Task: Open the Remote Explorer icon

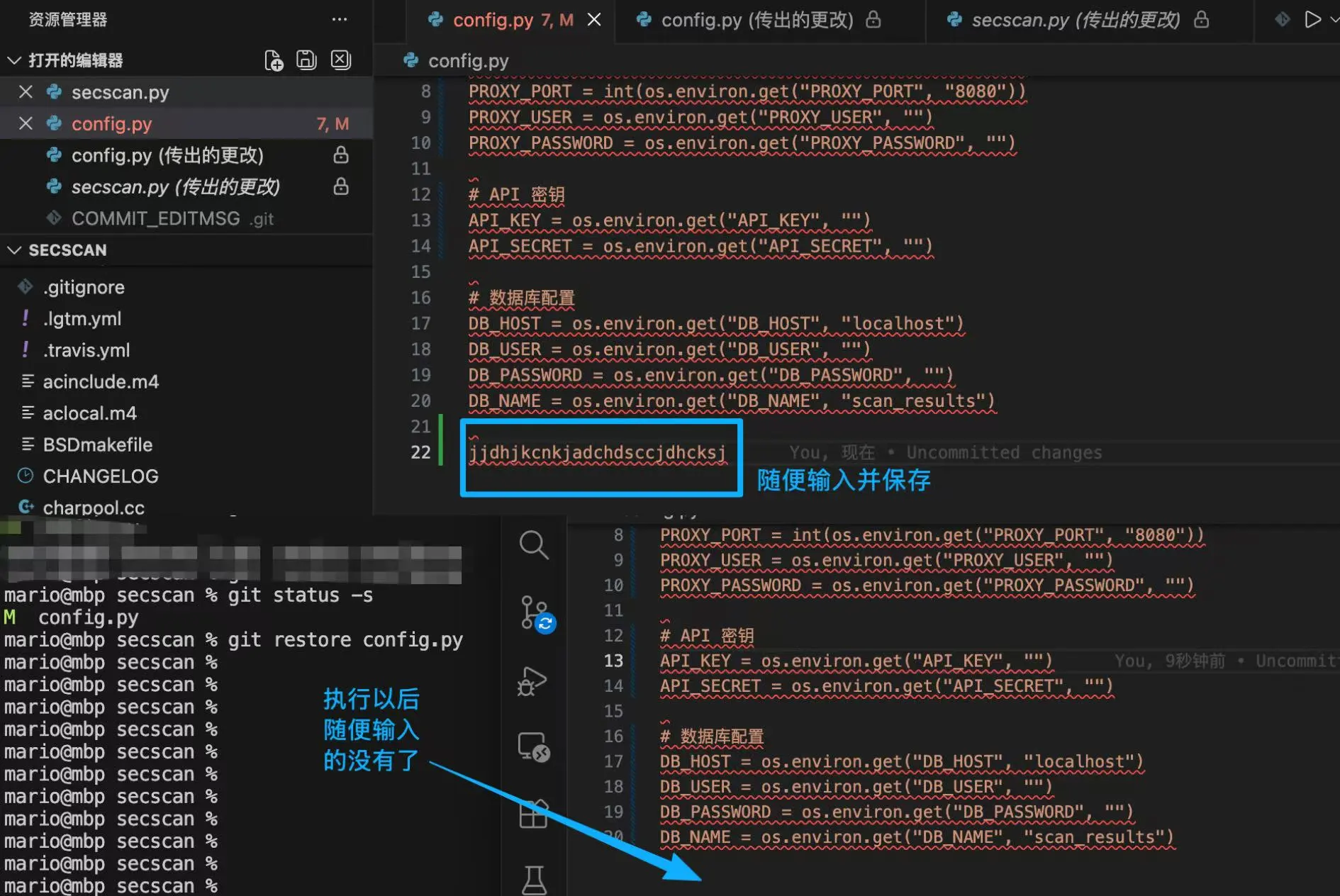Action: 533,747
